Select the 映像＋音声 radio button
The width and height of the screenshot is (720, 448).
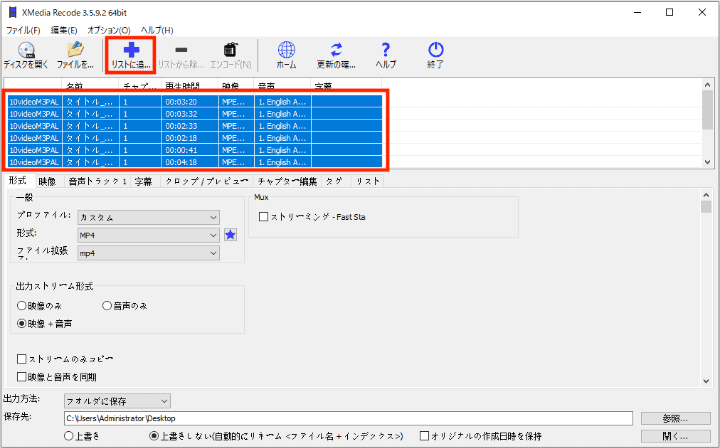pos(22,324)
